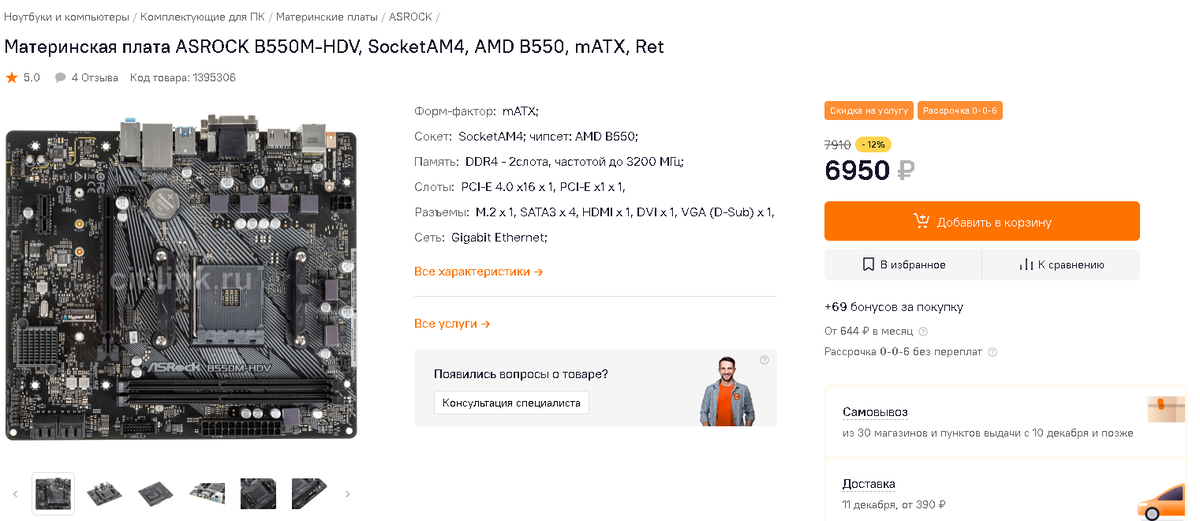Click Консультация специалиста button
This screenshot has width=1200, height=521.
(511, 402)
